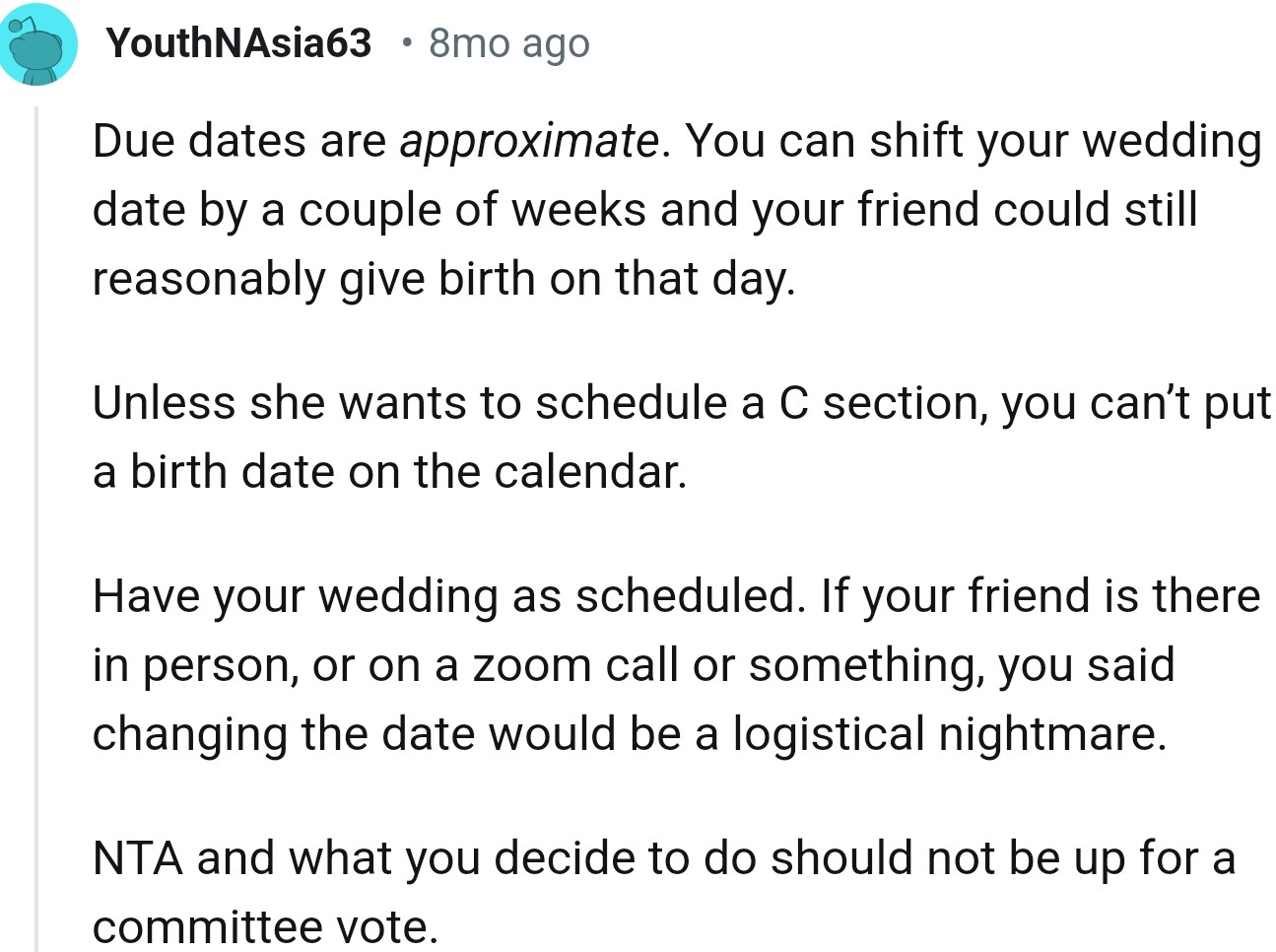Collapse the comment using the vertical thread line
1276x952 pixels.
pos(36,512)
